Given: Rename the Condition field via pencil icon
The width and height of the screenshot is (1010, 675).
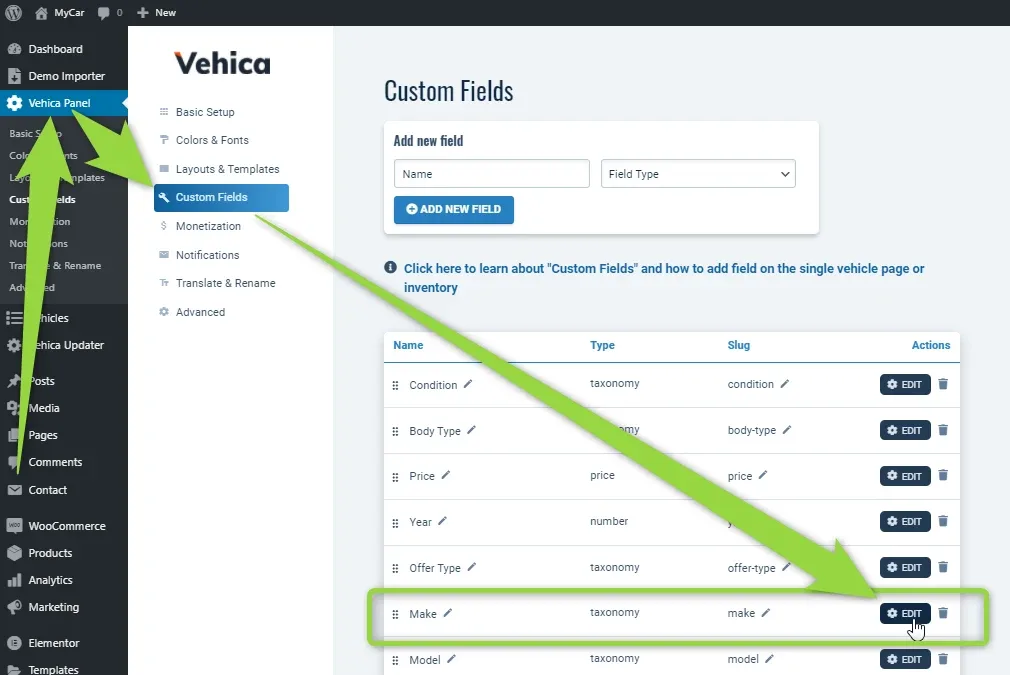Looking at the screenshot, I should click(x=468, y=384).
